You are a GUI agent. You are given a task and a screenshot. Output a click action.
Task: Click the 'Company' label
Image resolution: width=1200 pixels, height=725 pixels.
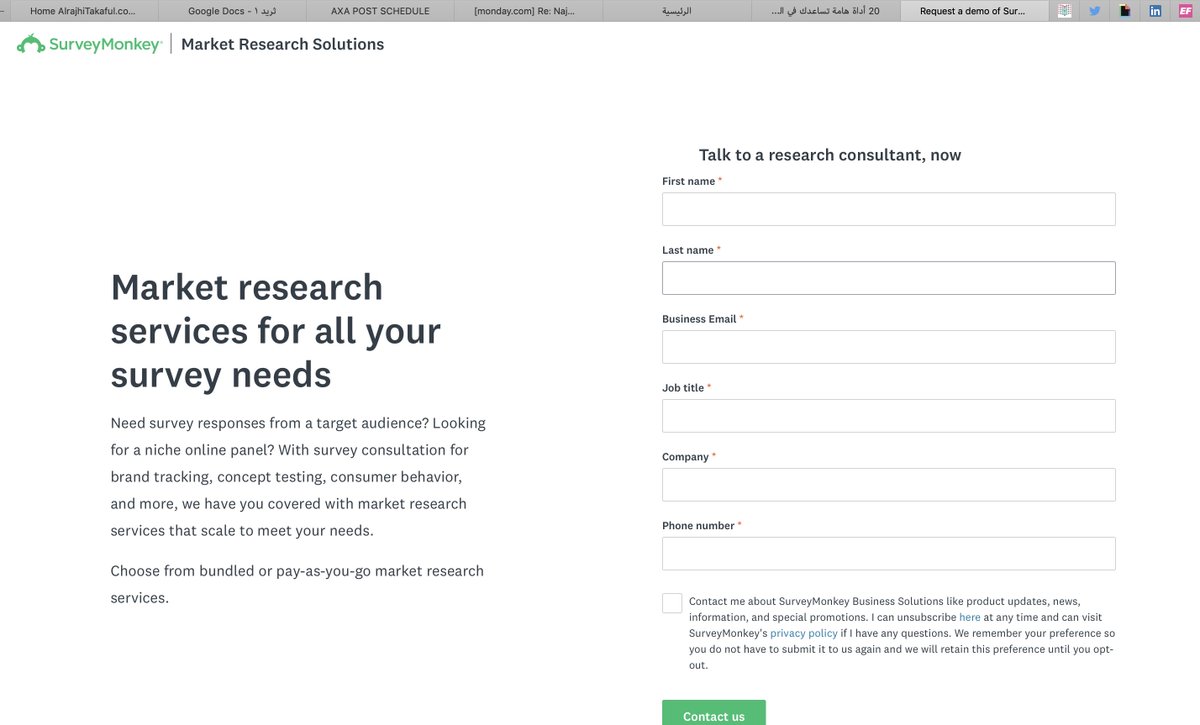click(x=685, y=457)
